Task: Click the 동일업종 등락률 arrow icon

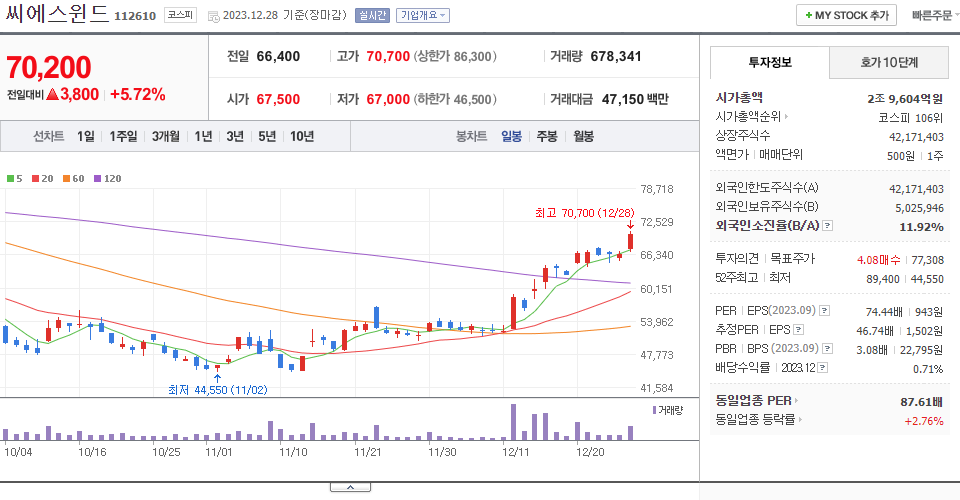Action: pyautogui.click(x=800, y=420)
